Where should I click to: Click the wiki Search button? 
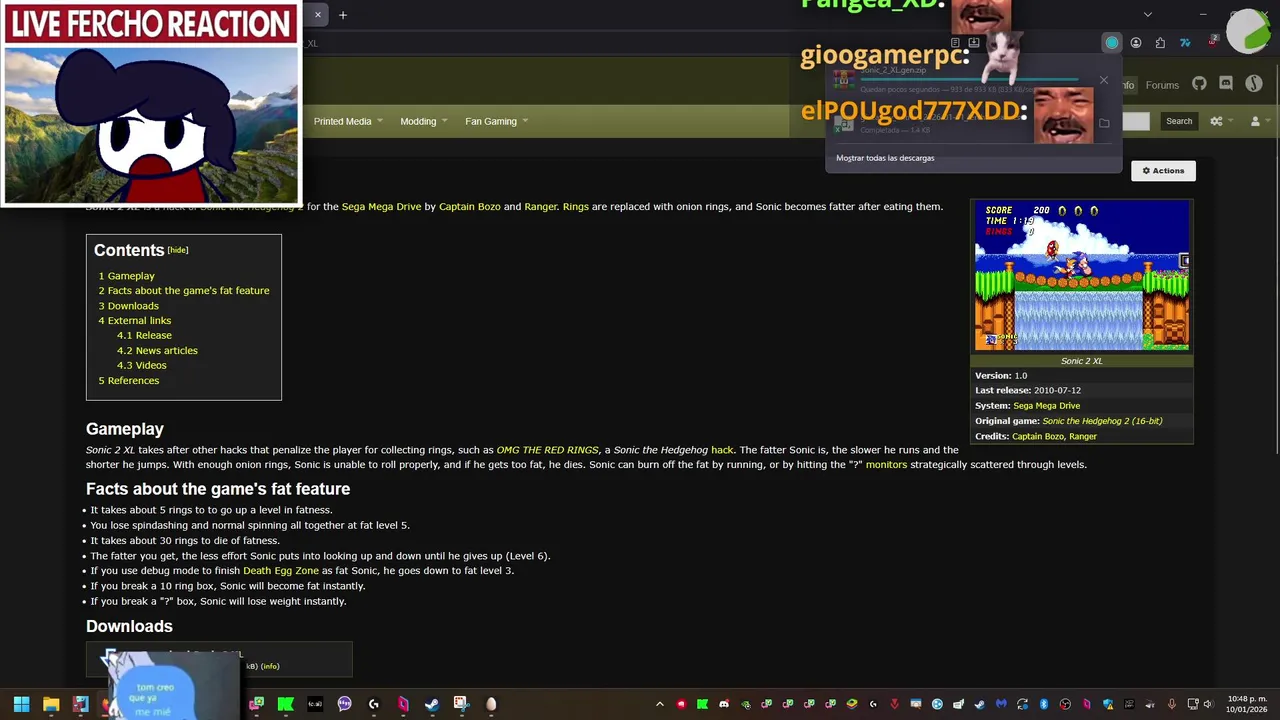[x=1179, y=121]
